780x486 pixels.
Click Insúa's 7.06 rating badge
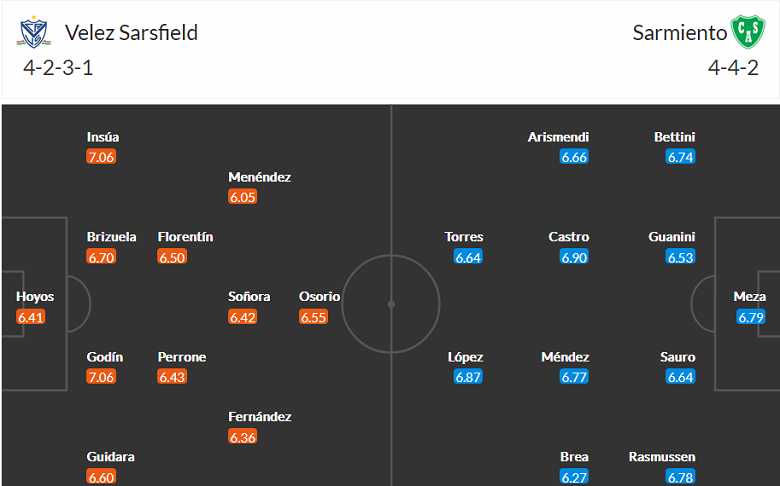tap(102, 157)
